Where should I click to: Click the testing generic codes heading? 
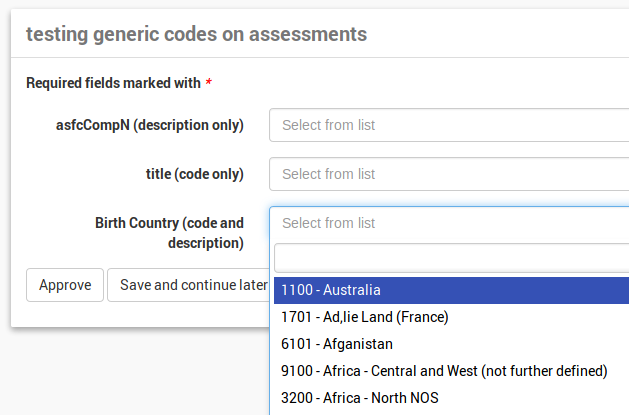tap(196, 34)
